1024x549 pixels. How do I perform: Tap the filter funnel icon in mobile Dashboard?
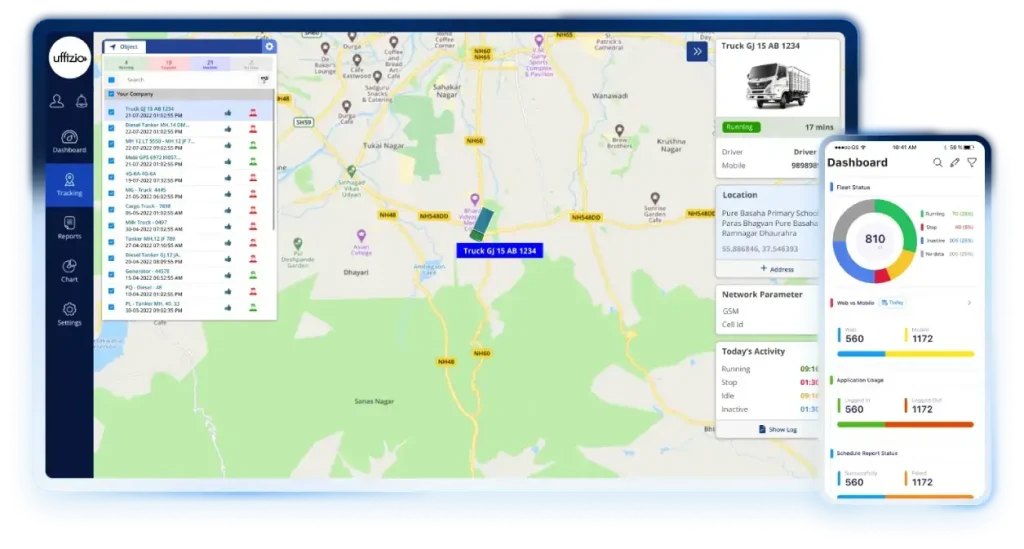point(971,162)
